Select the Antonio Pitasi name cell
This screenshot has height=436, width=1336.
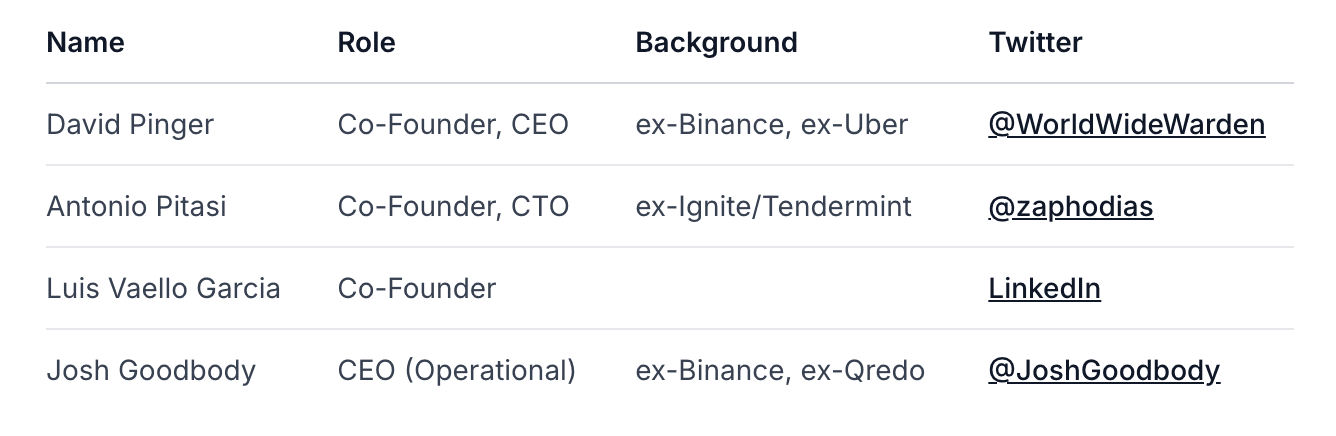(x=136, y=207)
